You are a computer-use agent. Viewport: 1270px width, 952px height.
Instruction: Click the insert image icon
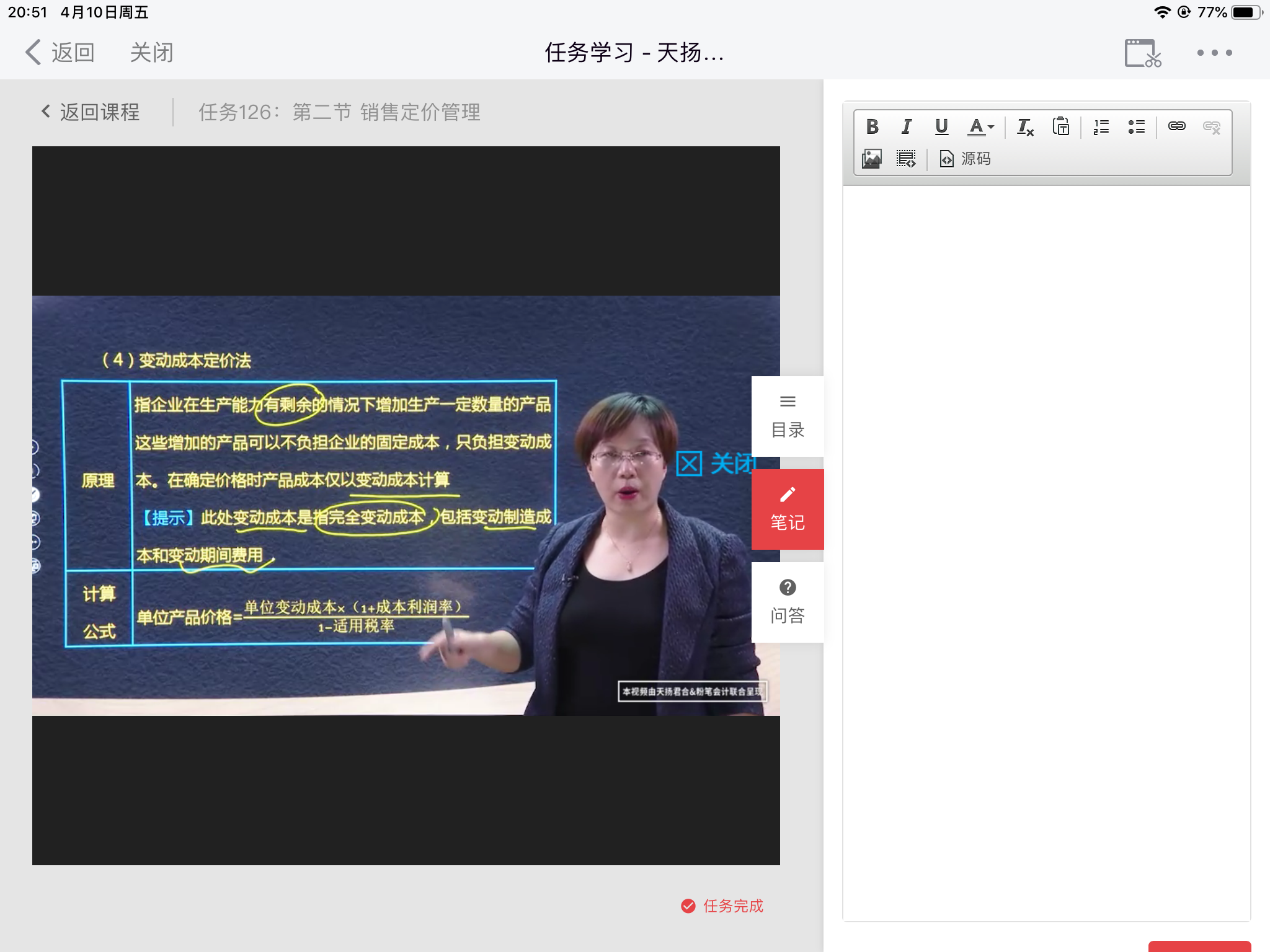click(872, 159)
